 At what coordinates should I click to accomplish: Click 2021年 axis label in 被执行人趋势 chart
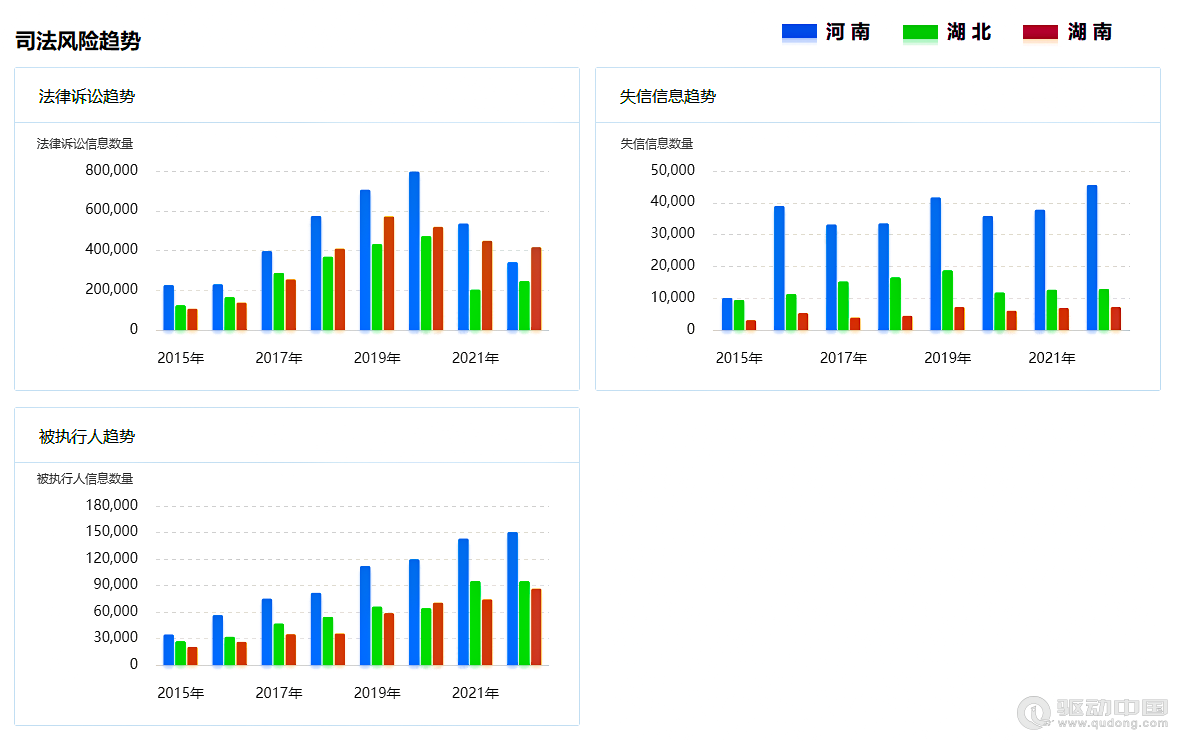[x=475, y=693]
